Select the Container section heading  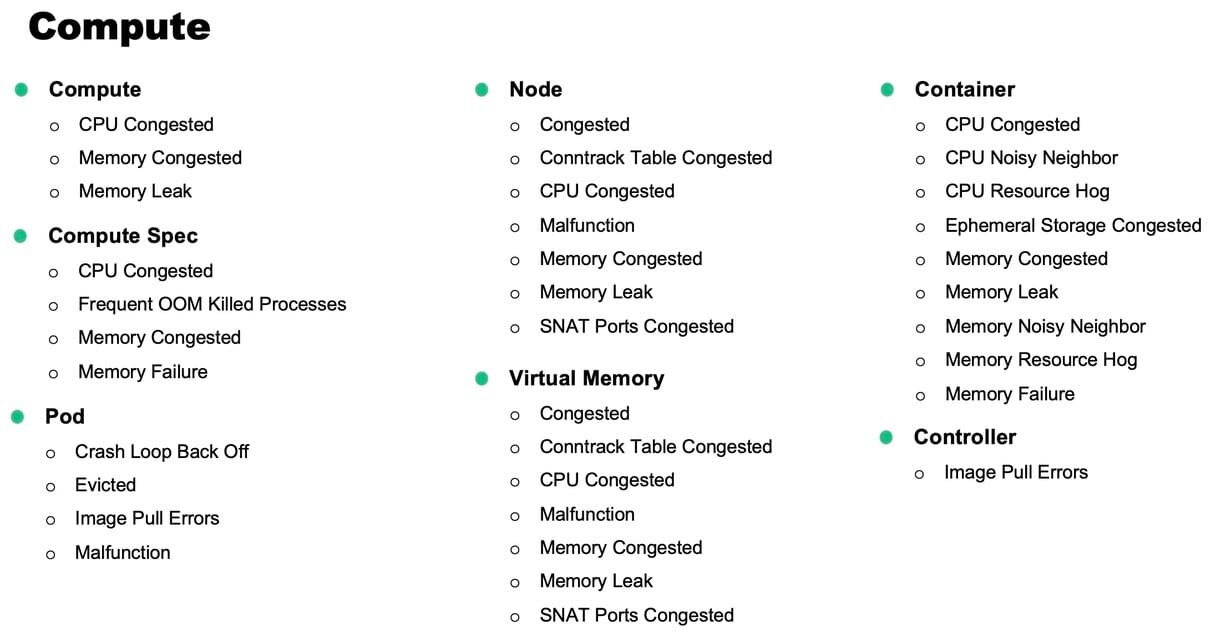964,90
